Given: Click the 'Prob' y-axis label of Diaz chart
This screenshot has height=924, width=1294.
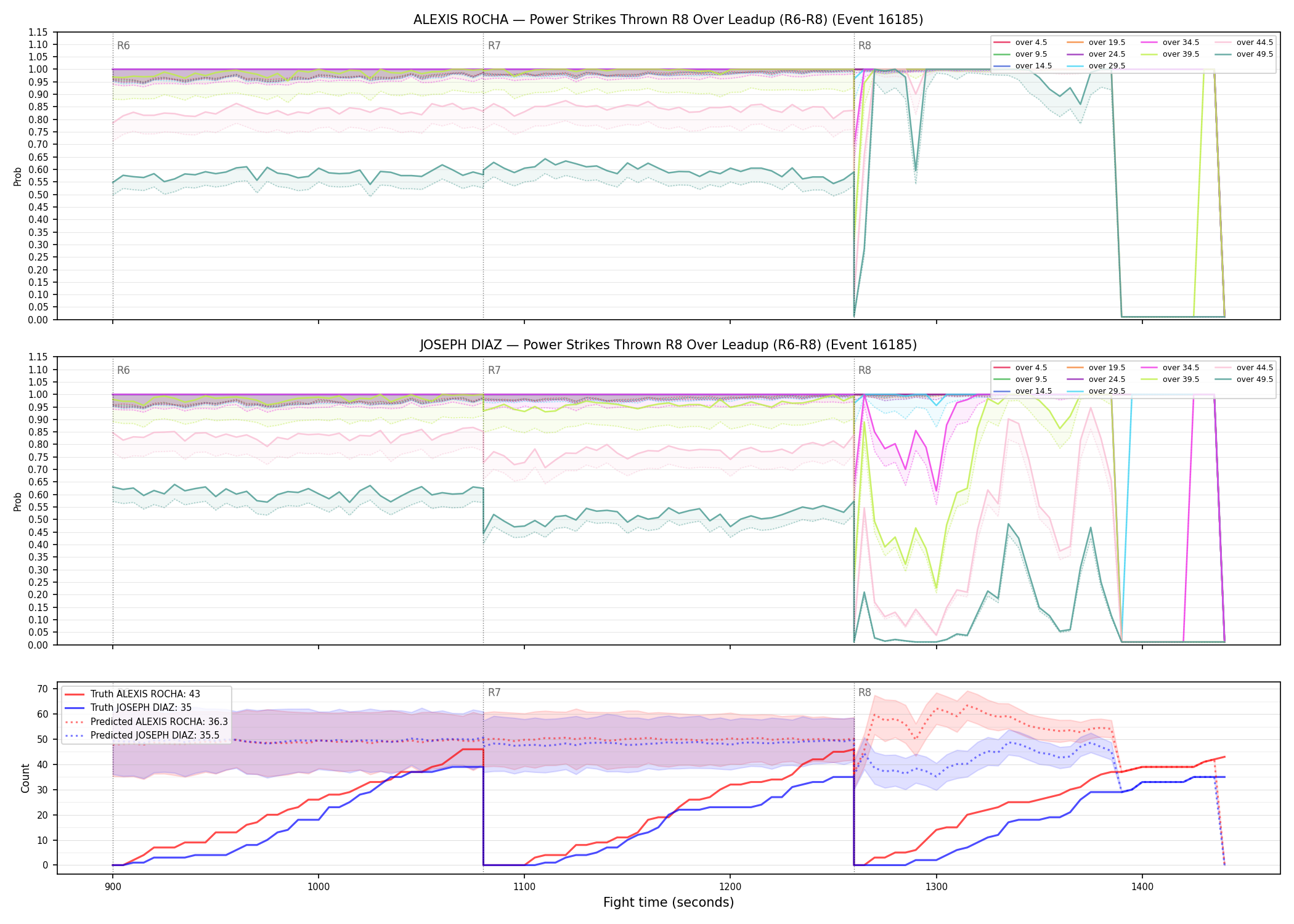Looking at the screenshot, I should click(18, 501).
